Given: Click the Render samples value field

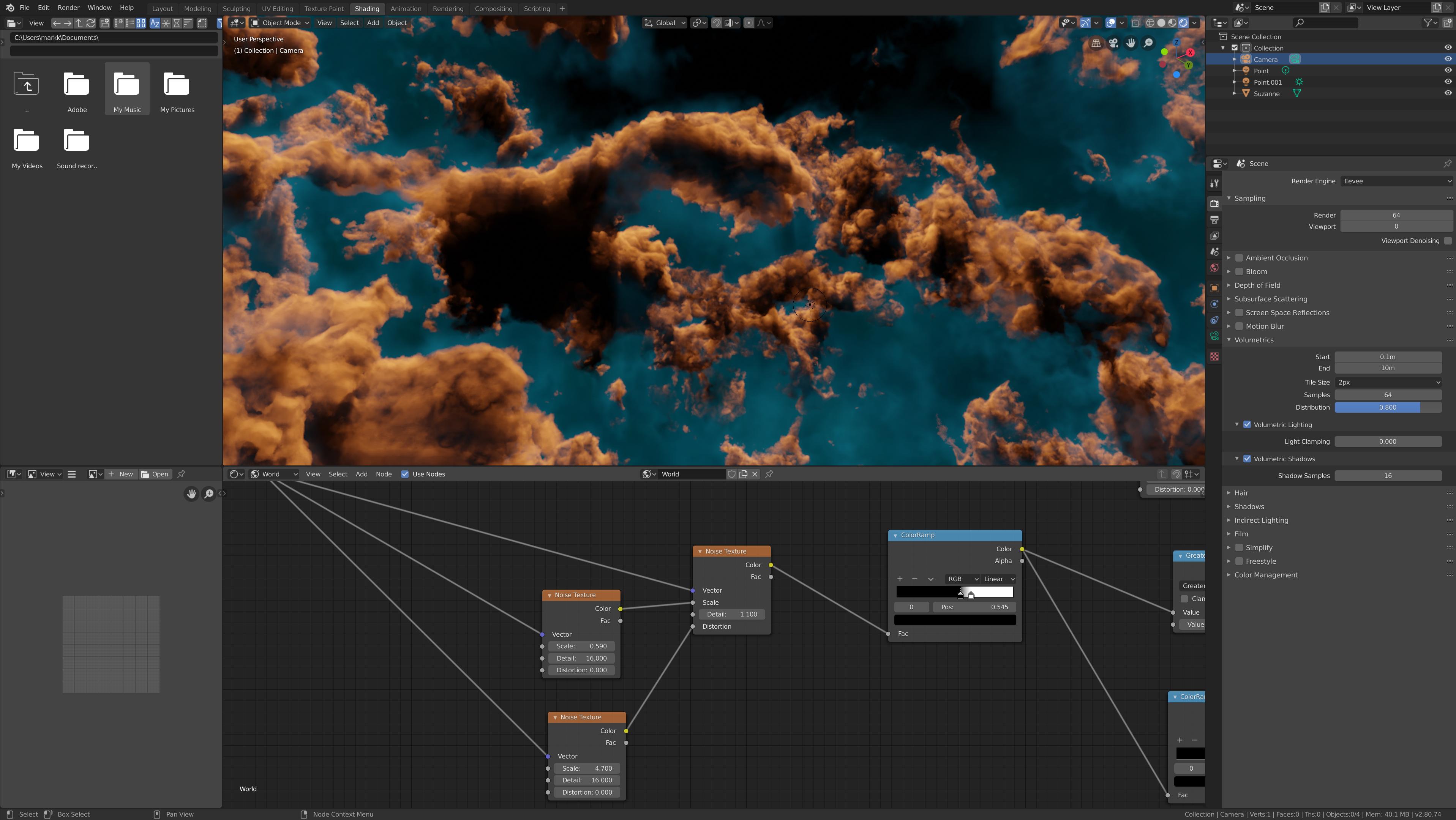Looking at the screenshot, I should [1396, 215].
